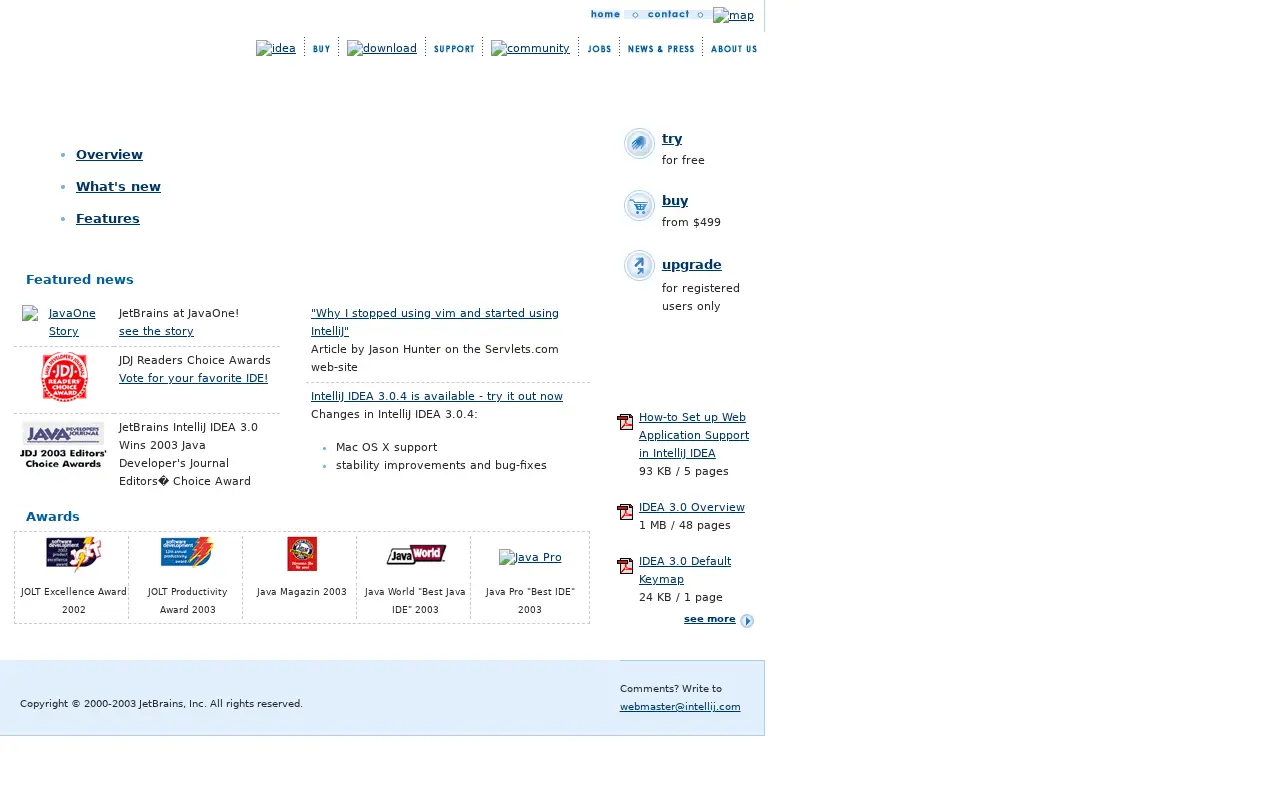Screen dimensions: 1280x800
Task: Click 'Vote for your favorite IDE!' link
Action: point(193,378)
